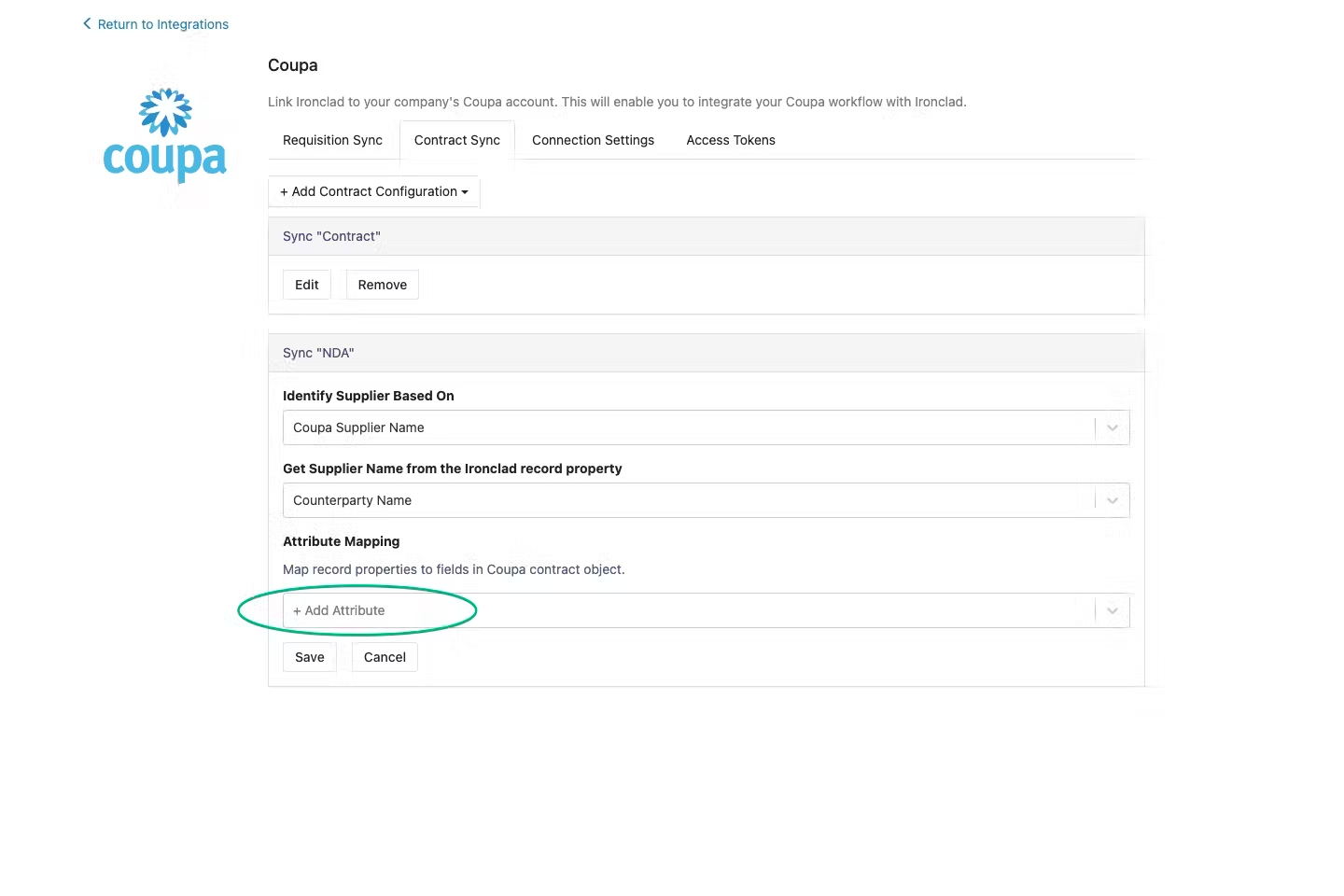Screen dimensions: 1344x896
Task: Expand the Add Attribute chevron
Action: pos(1113,610)
